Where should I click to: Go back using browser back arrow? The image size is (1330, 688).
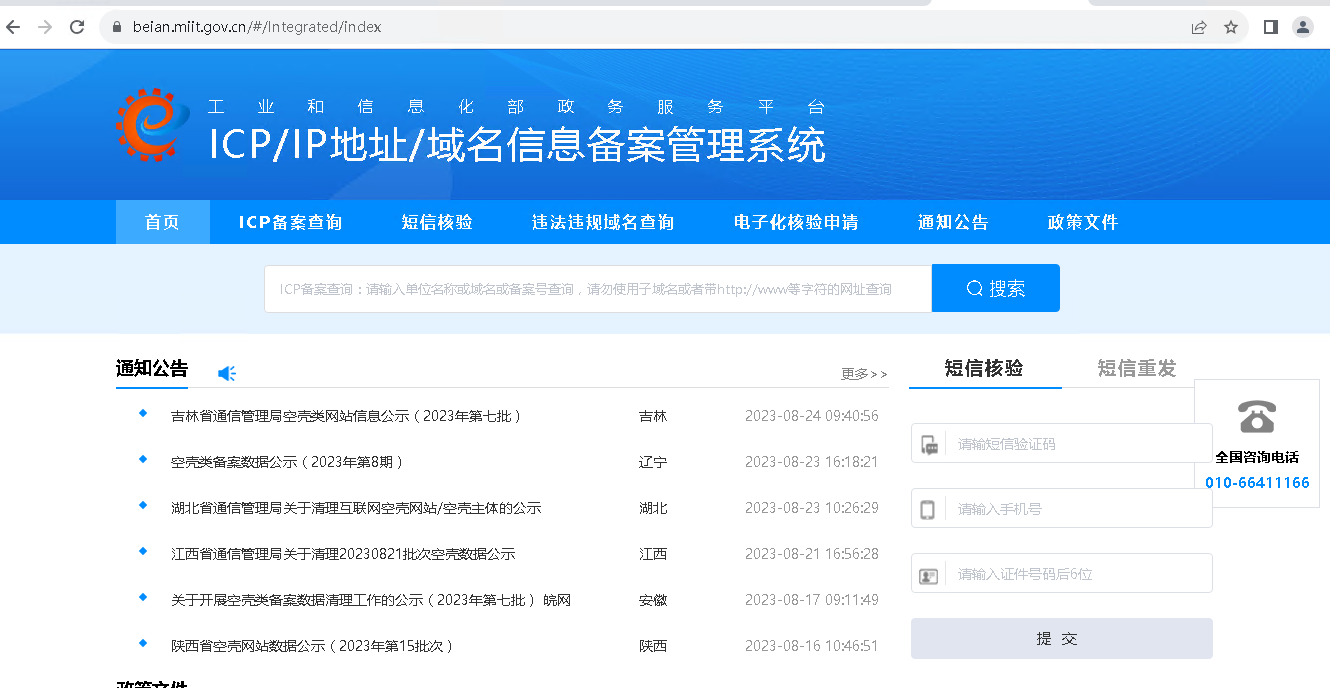coord(13,27)
